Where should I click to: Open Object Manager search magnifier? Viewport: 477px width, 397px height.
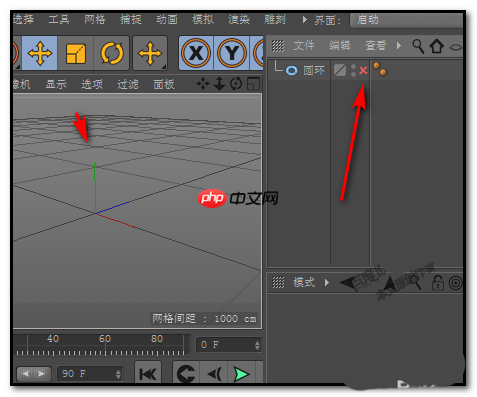pos(418,46)
